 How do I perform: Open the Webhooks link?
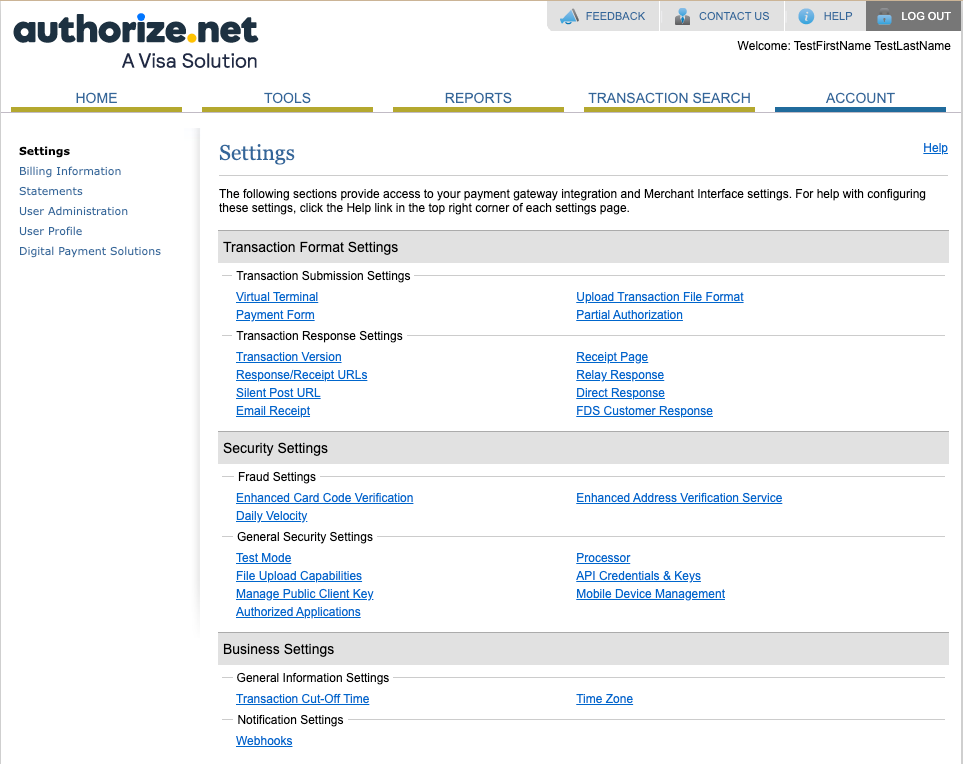(x=264, y=741)
